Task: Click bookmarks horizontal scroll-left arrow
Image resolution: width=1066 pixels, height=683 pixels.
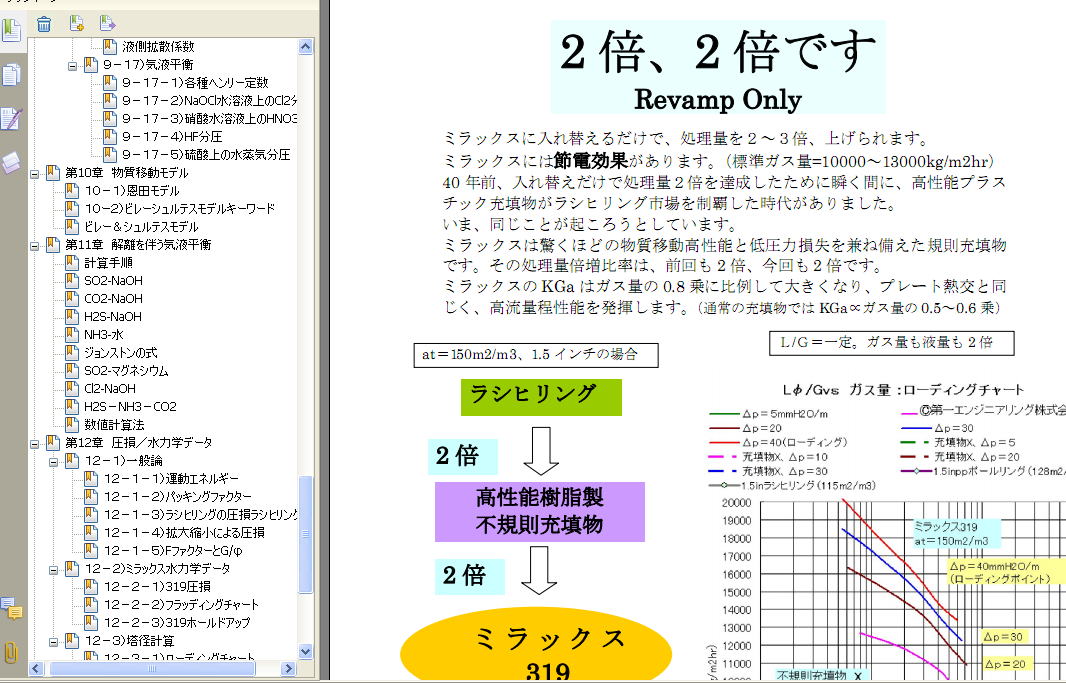Action: click(37, 669)
